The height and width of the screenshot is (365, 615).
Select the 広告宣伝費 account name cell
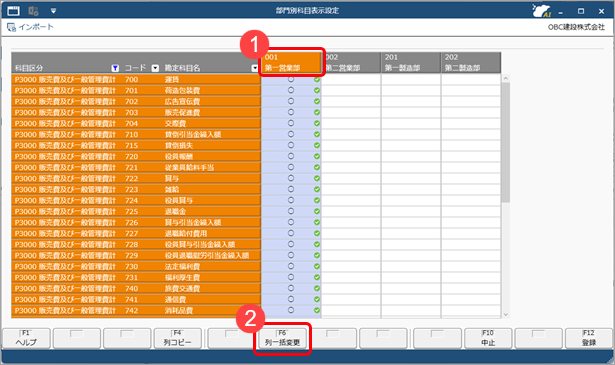coord(182,102)
